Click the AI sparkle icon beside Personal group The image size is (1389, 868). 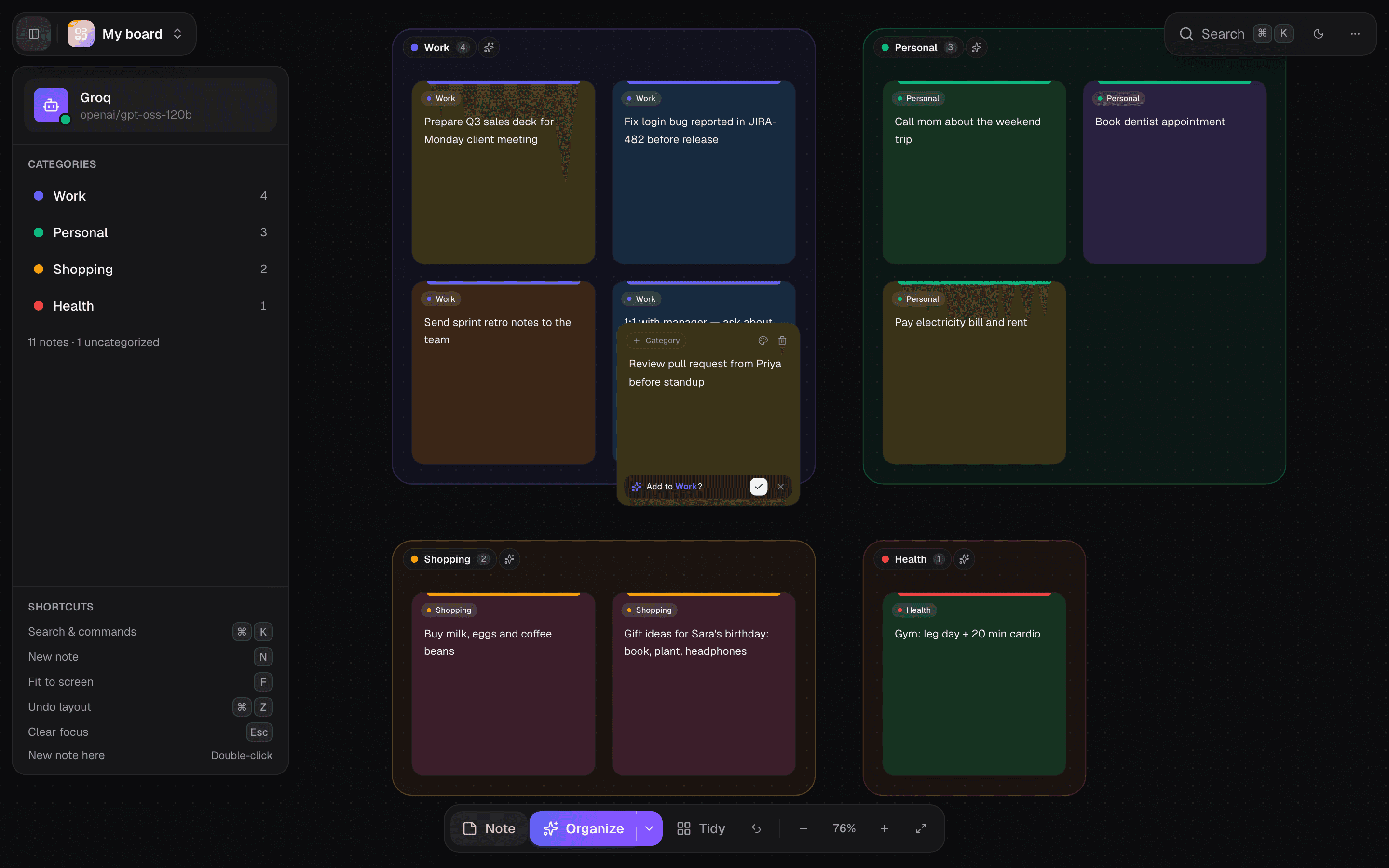(976, 48)
